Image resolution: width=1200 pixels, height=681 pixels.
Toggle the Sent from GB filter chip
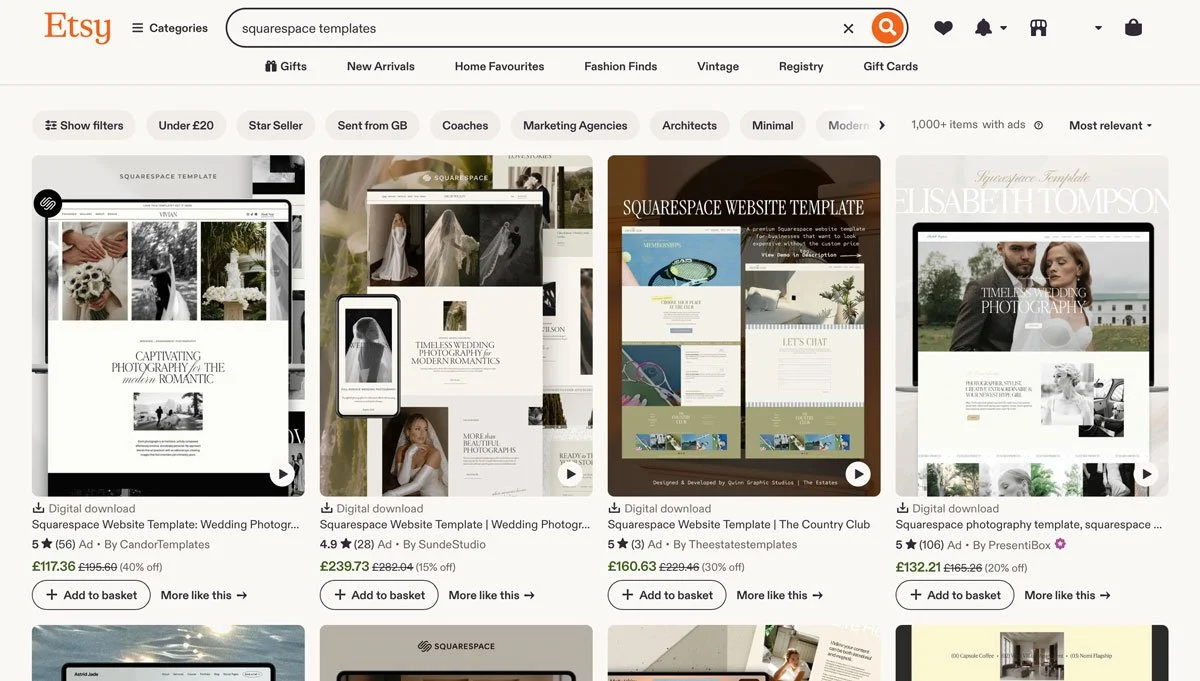coord(372,125)
